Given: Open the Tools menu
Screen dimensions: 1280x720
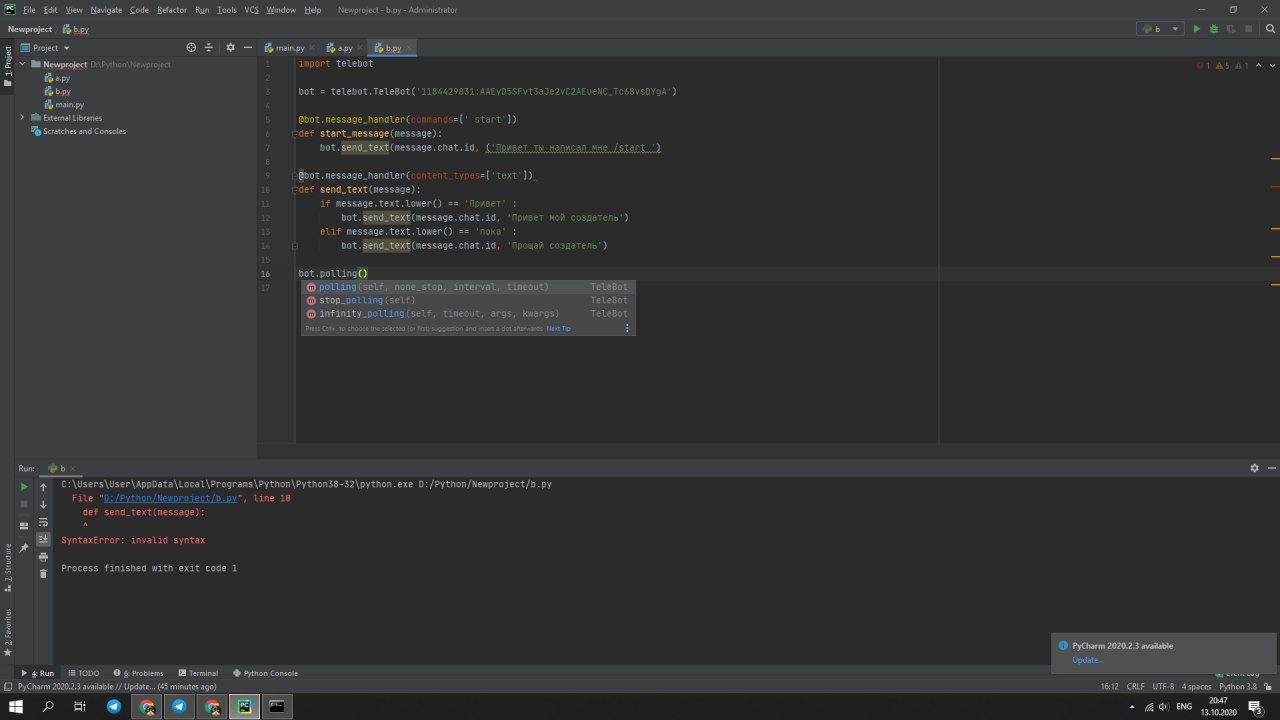Looking at the screenshot, I should click(227, 9).
